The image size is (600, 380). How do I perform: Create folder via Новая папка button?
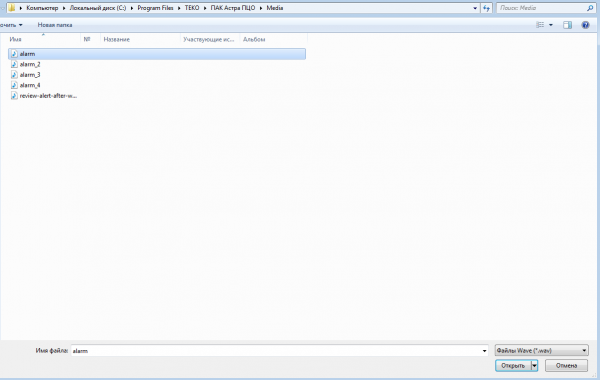[55, 25]
